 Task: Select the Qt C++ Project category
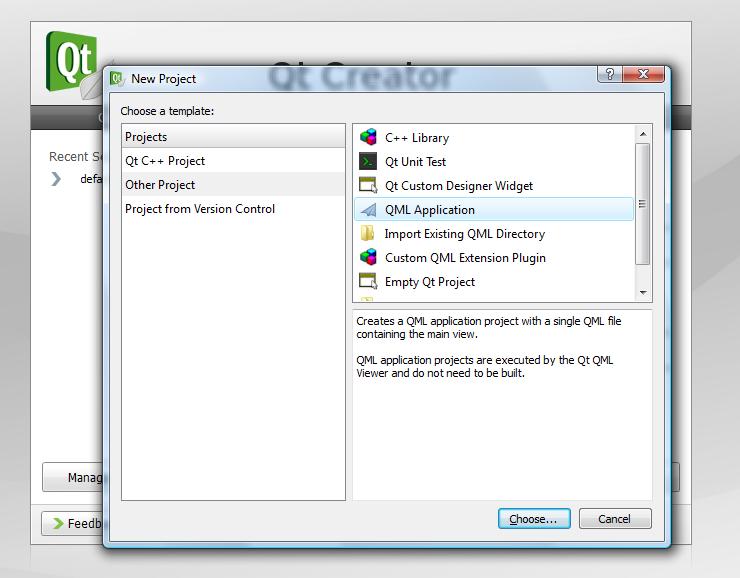click(x=233, y=161)
